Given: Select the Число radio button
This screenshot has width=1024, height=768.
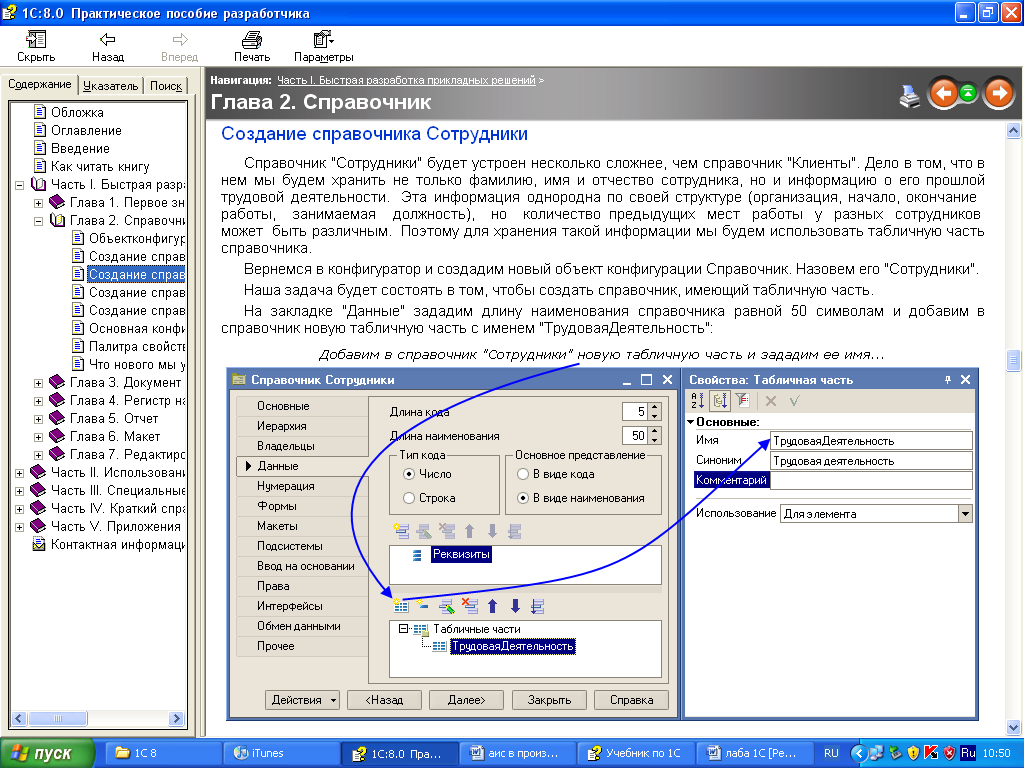Looking at the screenshot, I should [x=409, y=474].
